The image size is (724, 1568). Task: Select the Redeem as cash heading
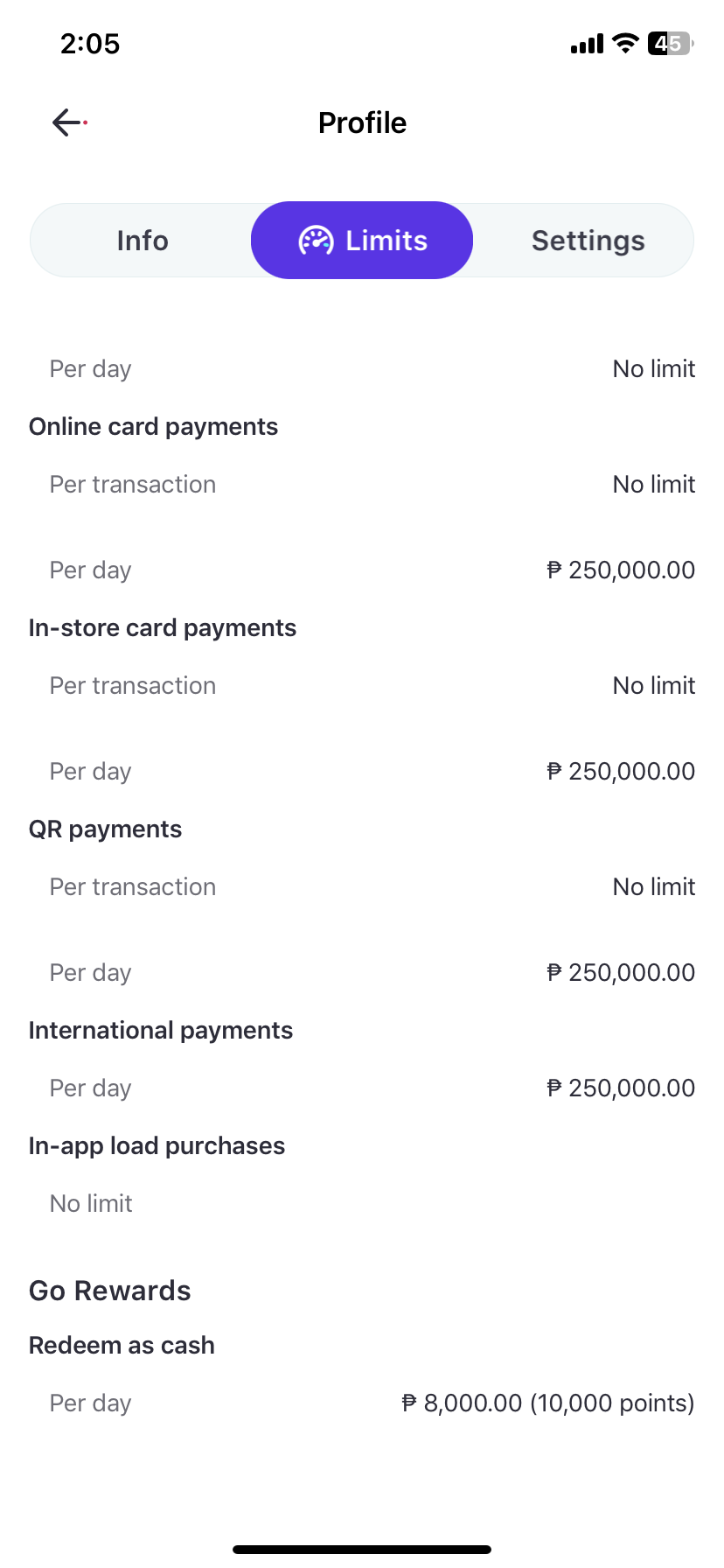click(x=122, y=1346)
